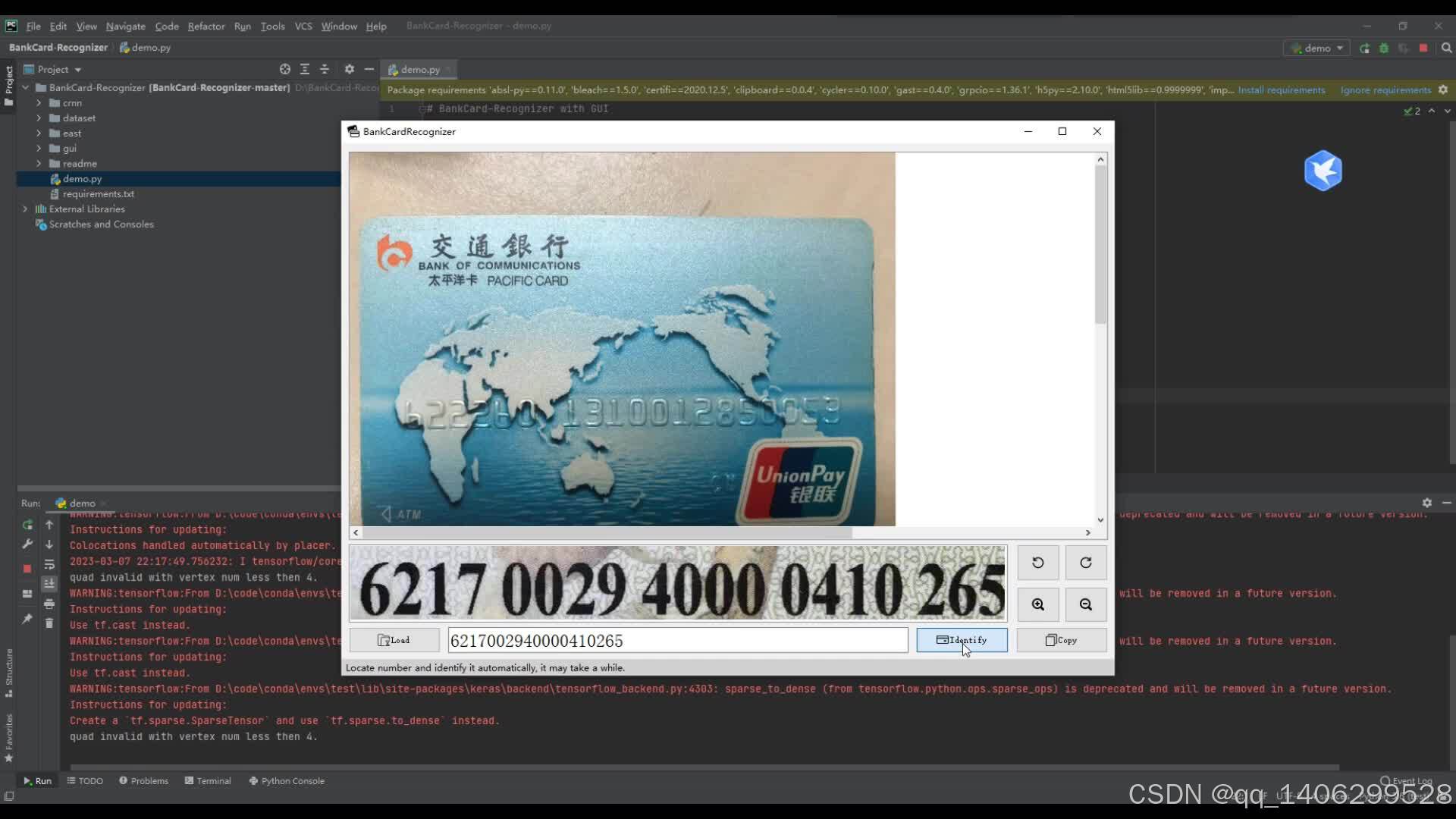Image resolution: width=1456 pixels, height=819 pixels.
Task: Click Ignore requirements link
Action: click(x=1385, y=90)
